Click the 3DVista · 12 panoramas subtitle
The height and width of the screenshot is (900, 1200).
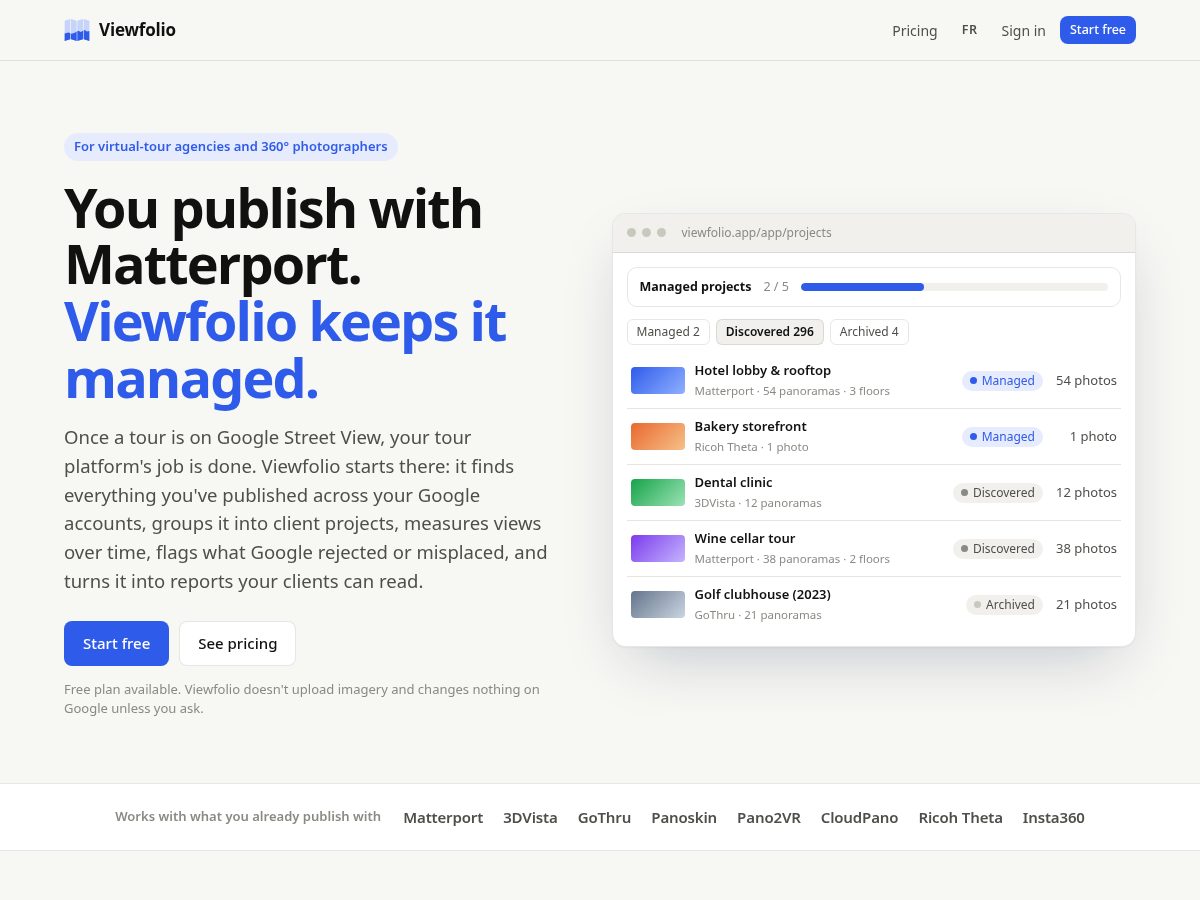point(758,503)
